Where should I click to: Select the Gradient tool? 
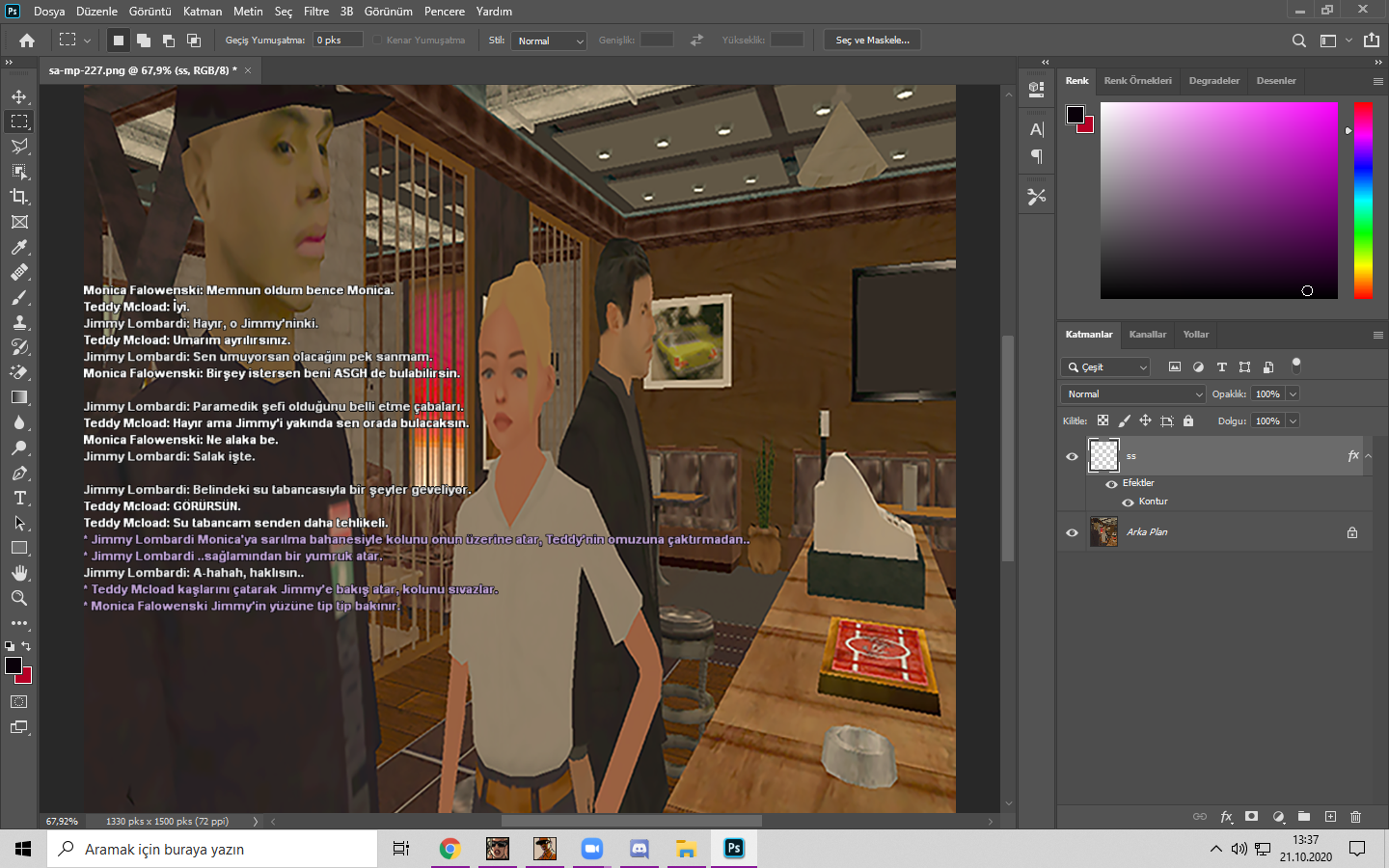pyautogui.click(x=19, y=397)
